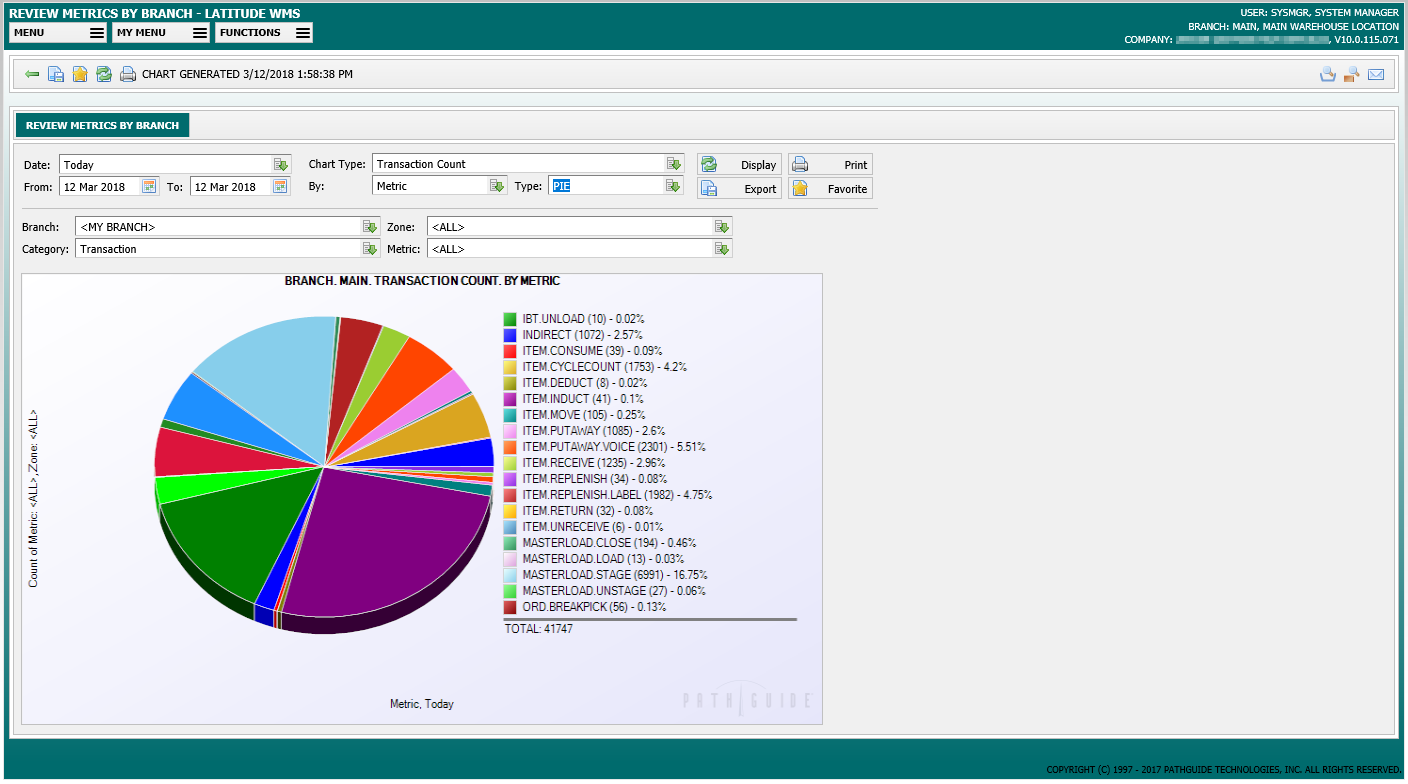Open the FUNCTIONS menu

[x=264, y=33]
